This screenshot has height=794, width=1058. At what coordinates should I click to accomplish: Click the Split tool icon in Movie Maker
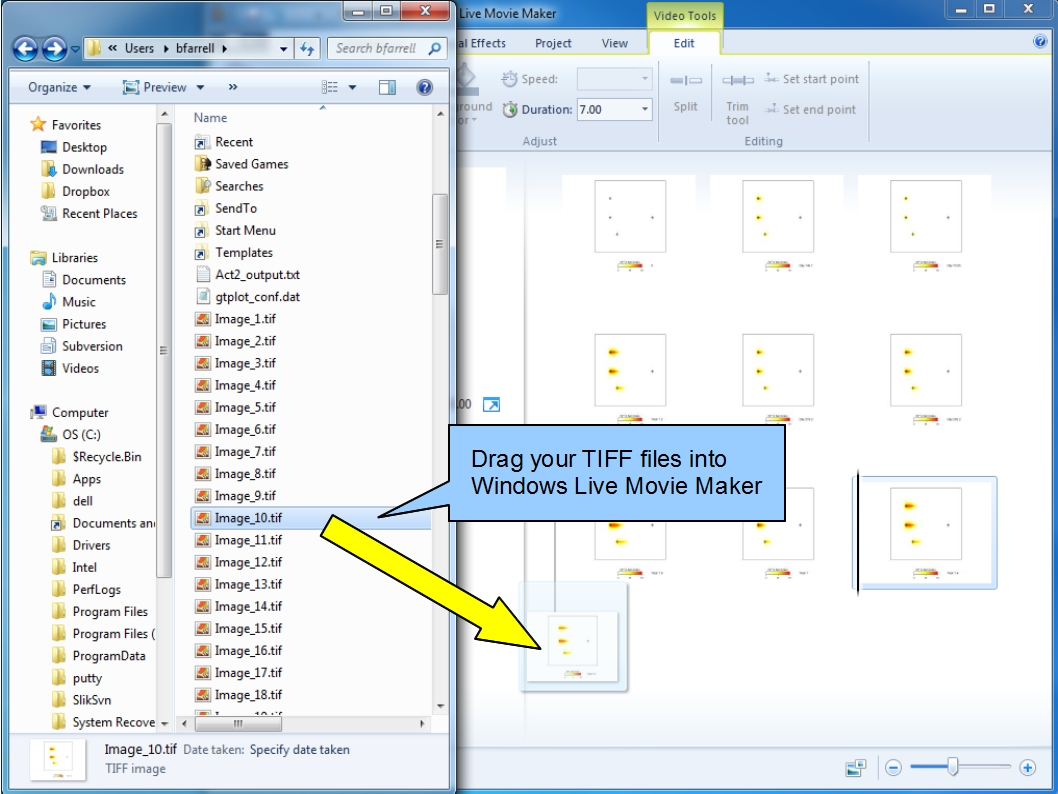coord(686,80)
